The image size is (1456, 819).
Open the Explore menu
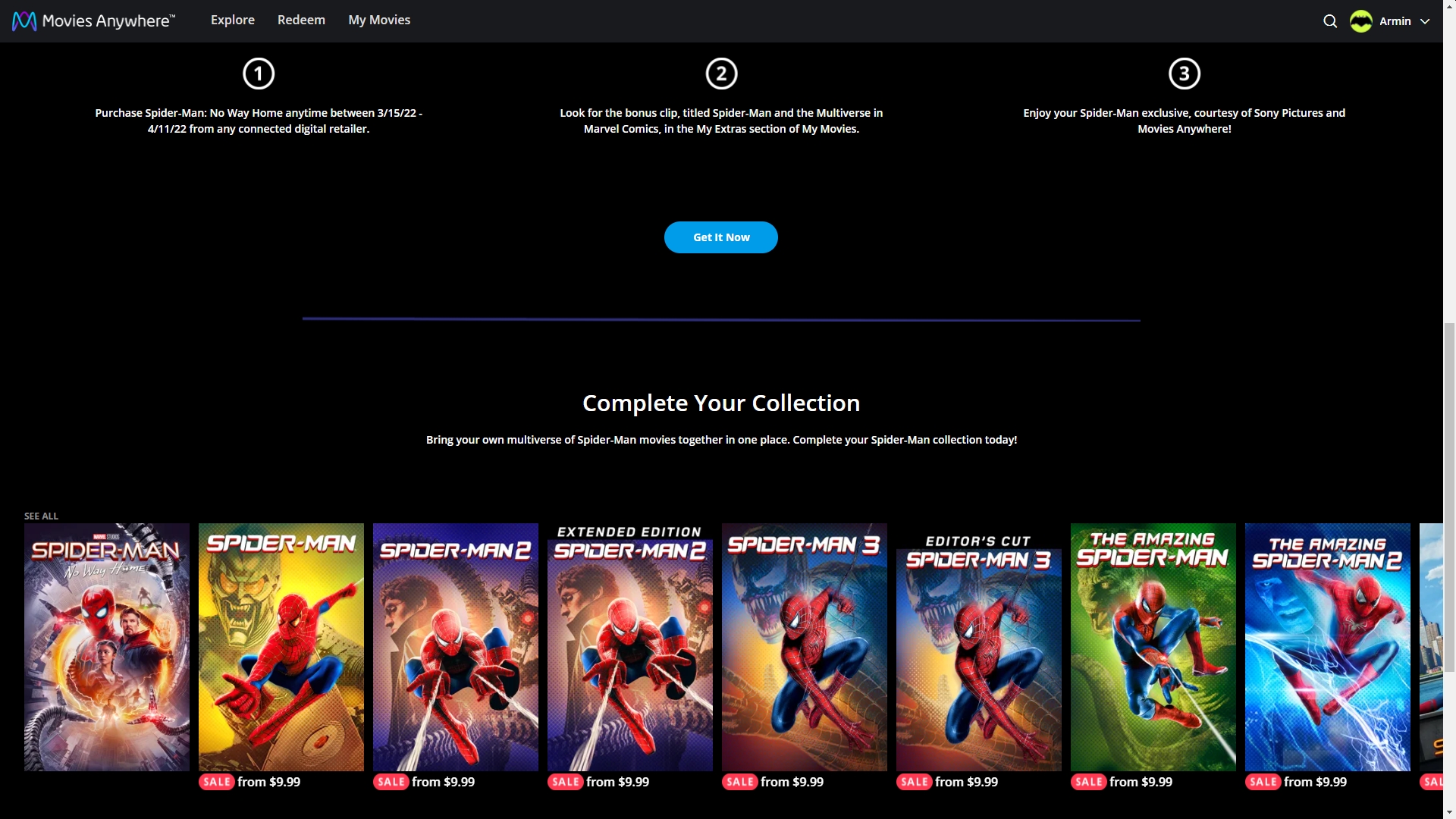(x=232, y=20)
